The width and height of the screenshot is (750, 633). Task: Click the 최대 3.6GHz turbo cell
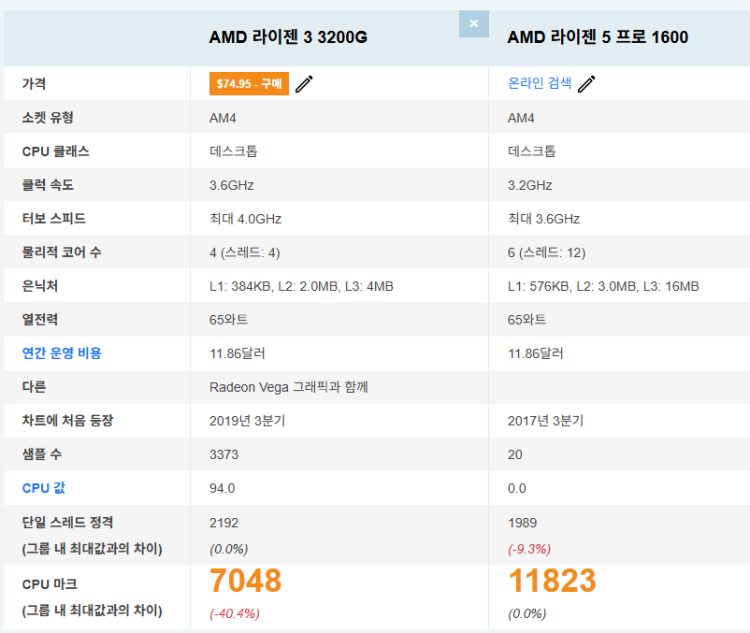click(544, 219)
